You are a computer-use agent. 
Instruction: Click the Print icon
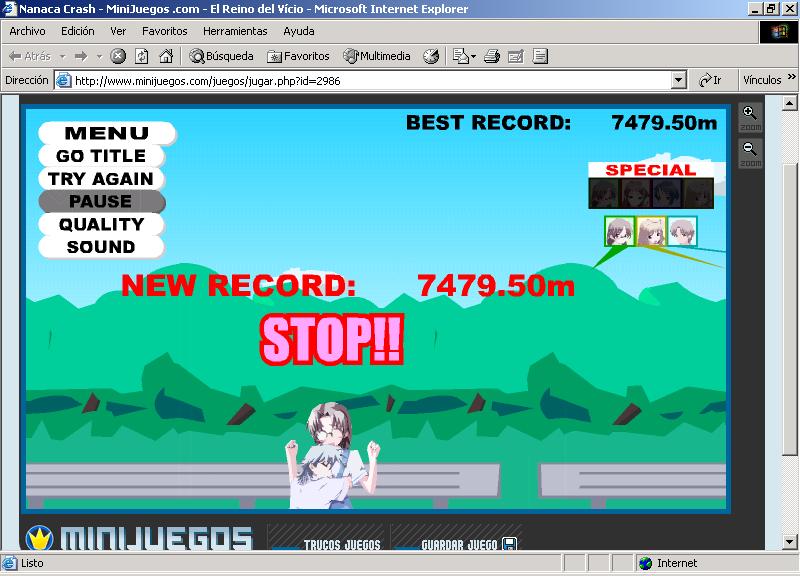click(x=492, y=56)
